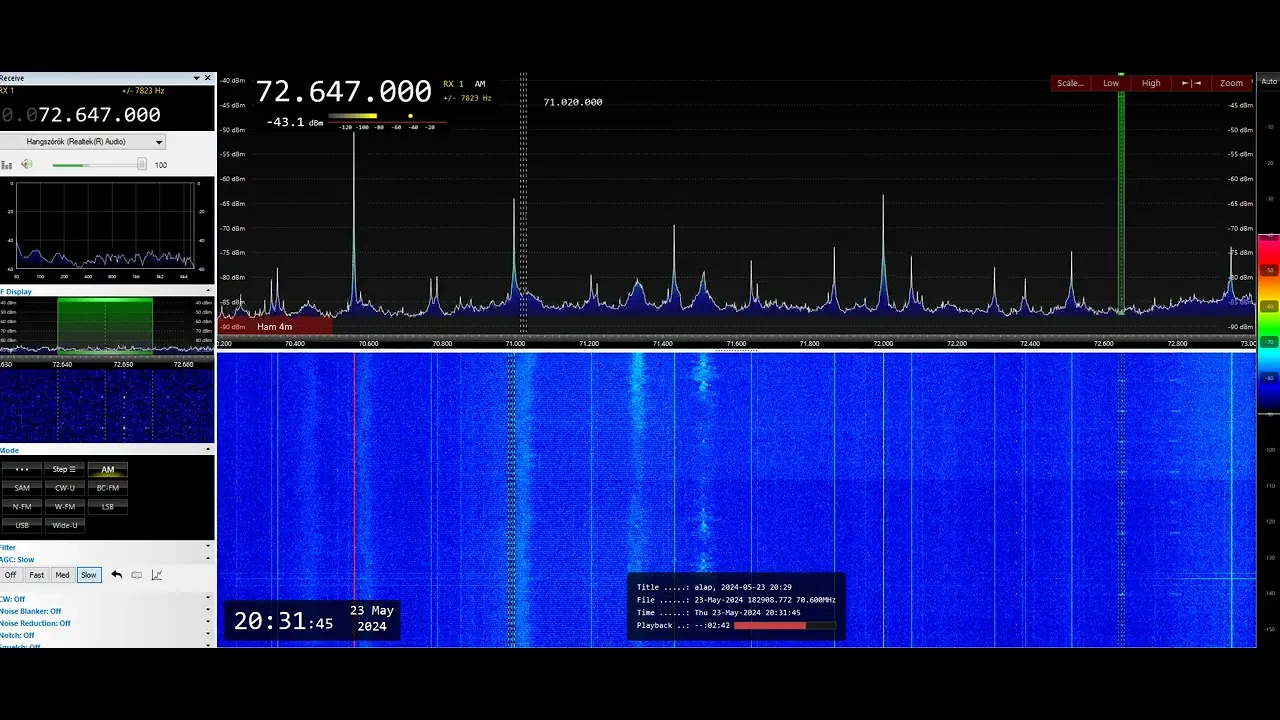Click the AGC chart graph icon
The width and height of the screenshot is (1280, 720).
[156, 575]
